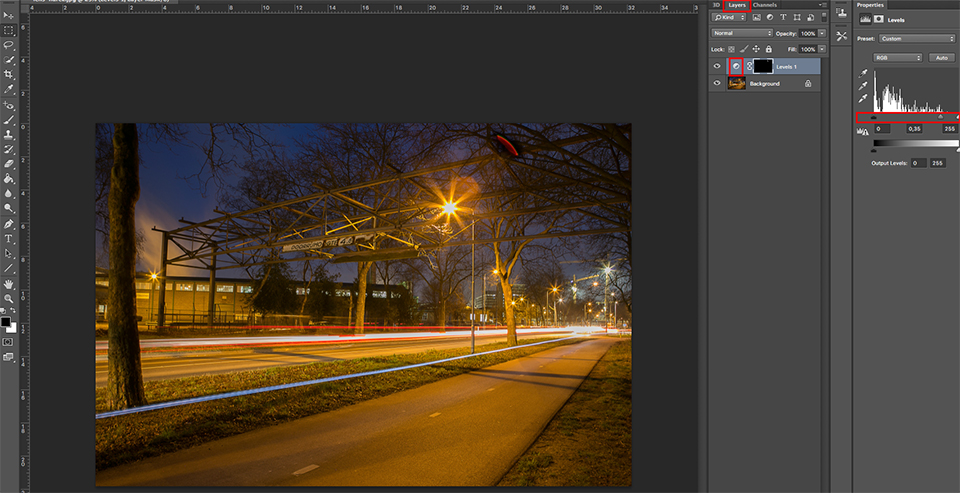Screen dimensions: 960x493
Task: Select the Blur tool
Action: coord(9,194)
